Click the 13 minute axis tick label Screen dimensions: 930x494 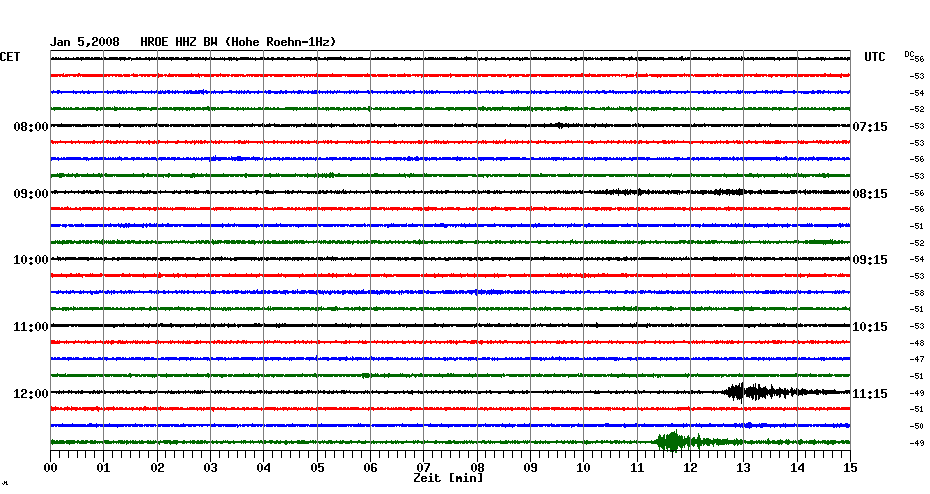[x=744, y=468]
